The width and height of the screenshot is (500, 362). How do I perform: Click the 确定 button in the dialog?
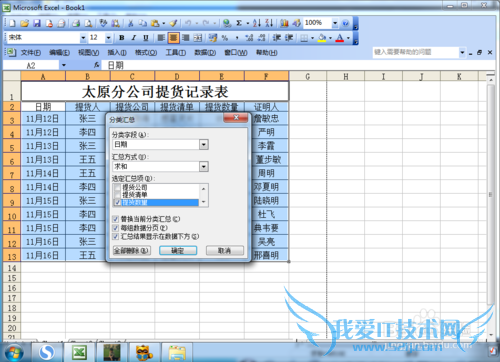(178, 250)
